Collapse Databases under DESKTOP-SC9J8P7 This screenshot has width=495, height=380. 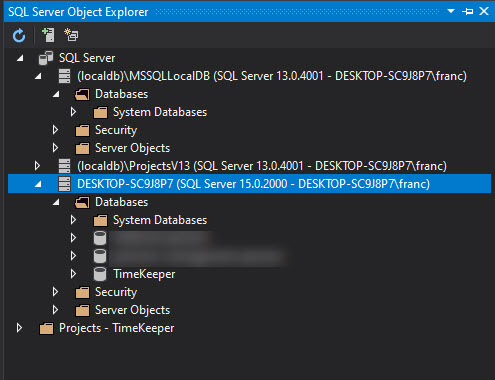point(56,202)
